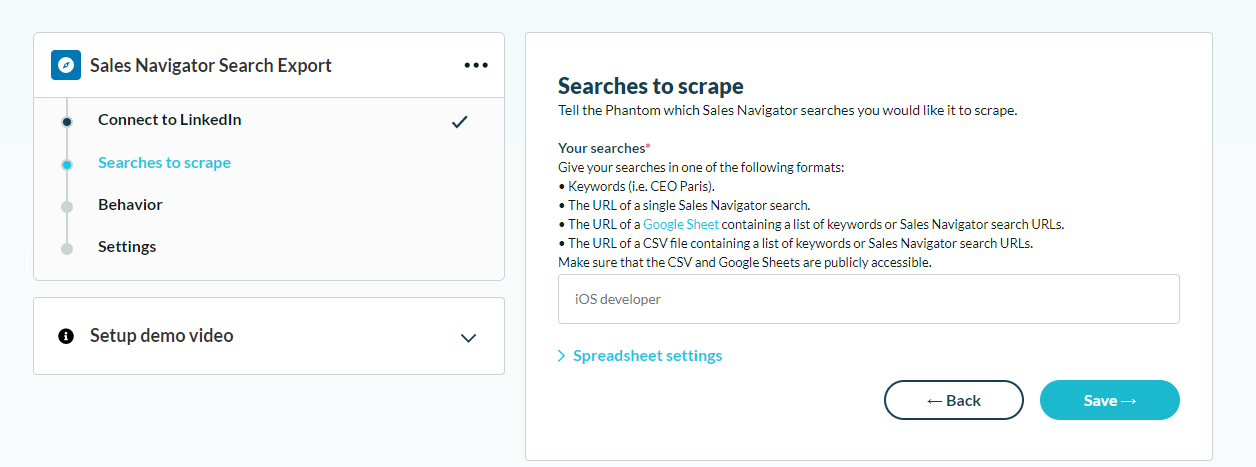Click the Searches to scrape heading
This screenshot has height=467, width=1256.
coord(651,86)
